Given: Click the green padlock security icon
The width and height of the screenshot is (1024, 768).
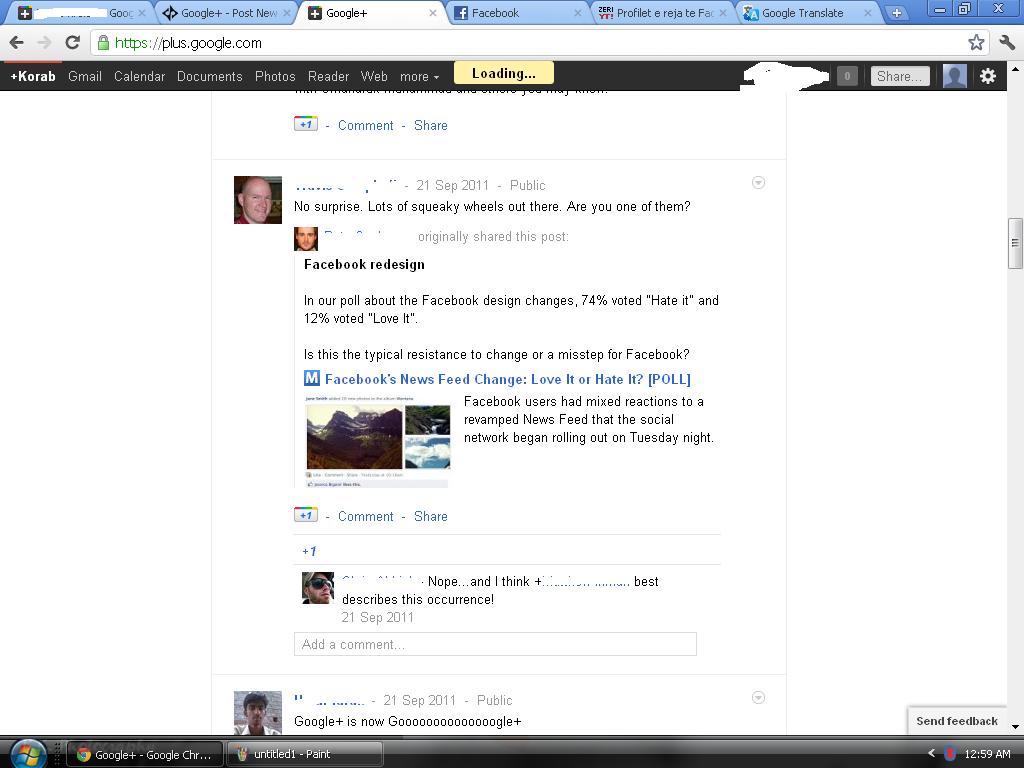Looking at the screenshot, I should tap(103, 43).
